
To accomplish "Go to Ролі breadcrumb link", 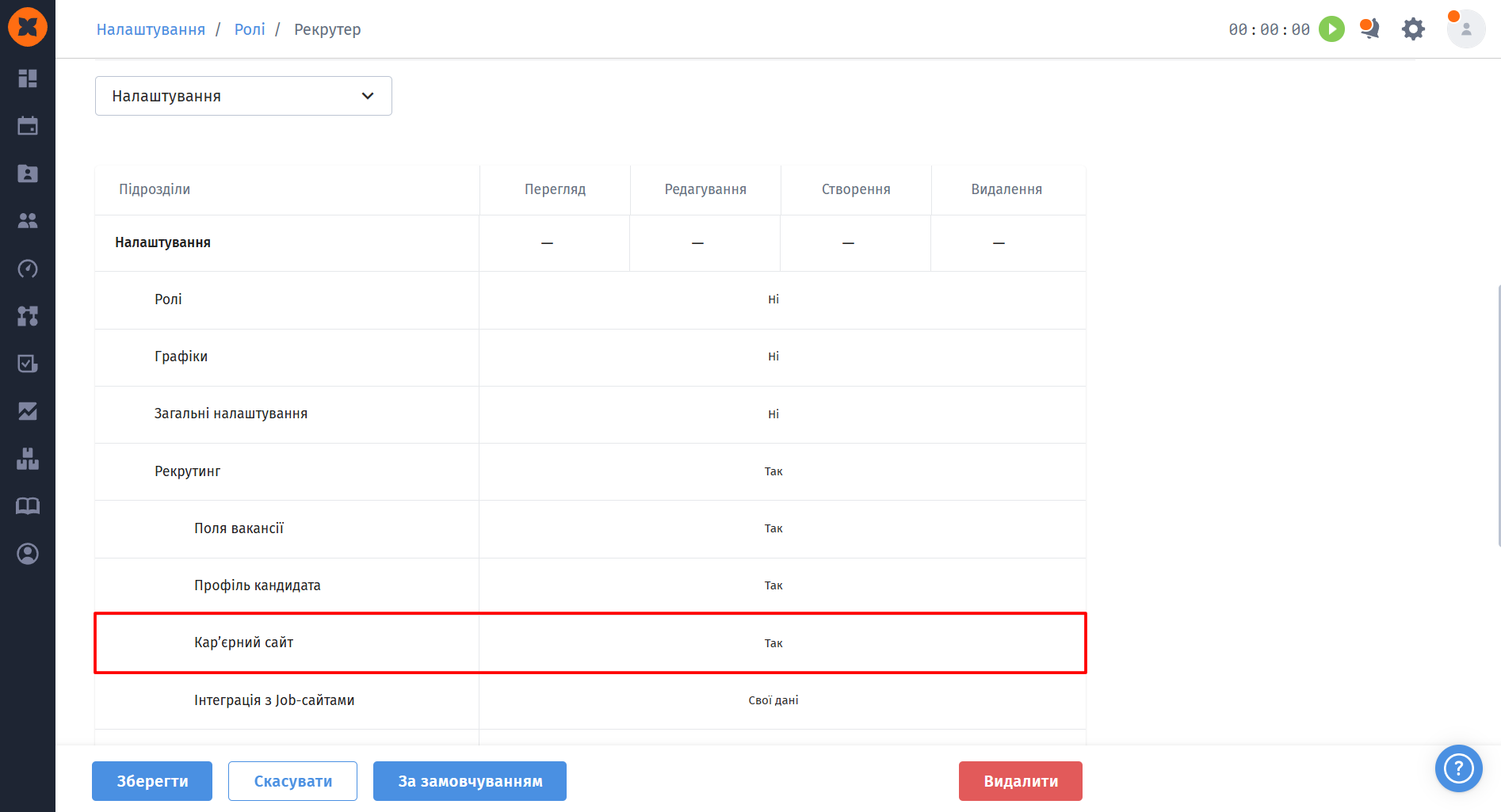I will [250, 29].
